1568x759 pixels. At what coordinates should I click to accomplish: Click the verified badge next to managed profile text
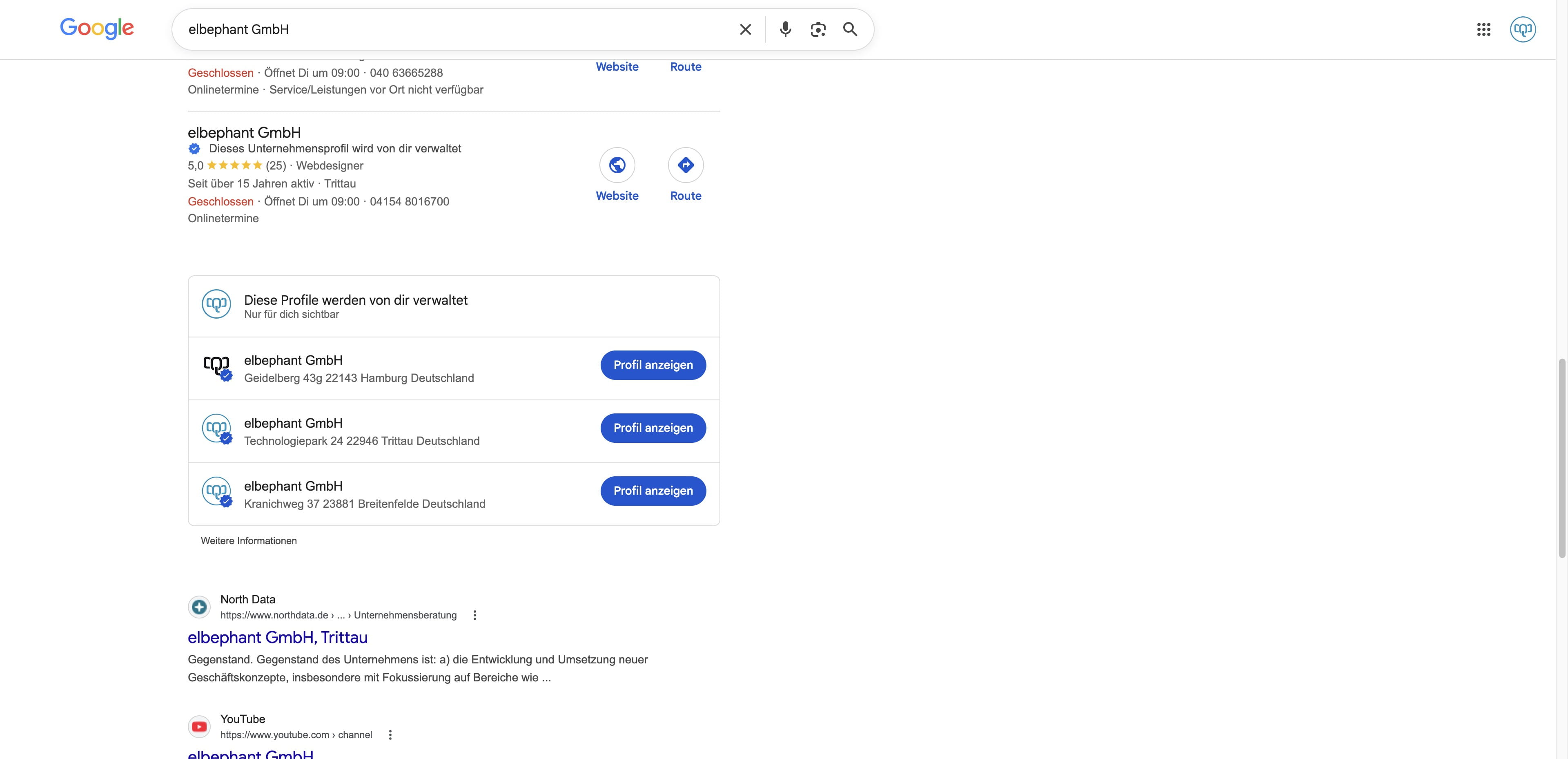tap(194, 149)
